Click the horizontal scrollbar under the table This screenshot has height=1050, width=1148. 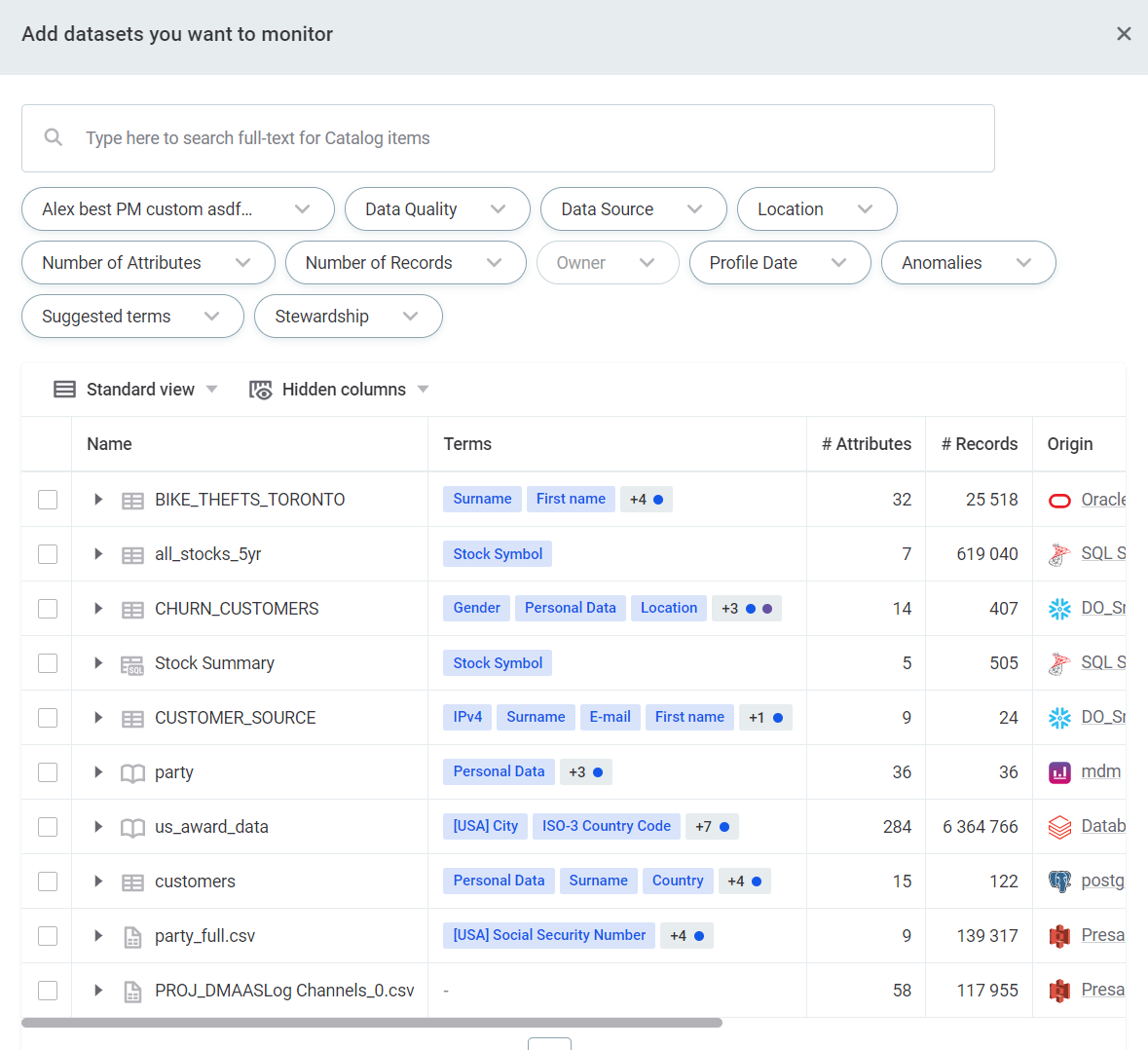tap(371, 1023)
